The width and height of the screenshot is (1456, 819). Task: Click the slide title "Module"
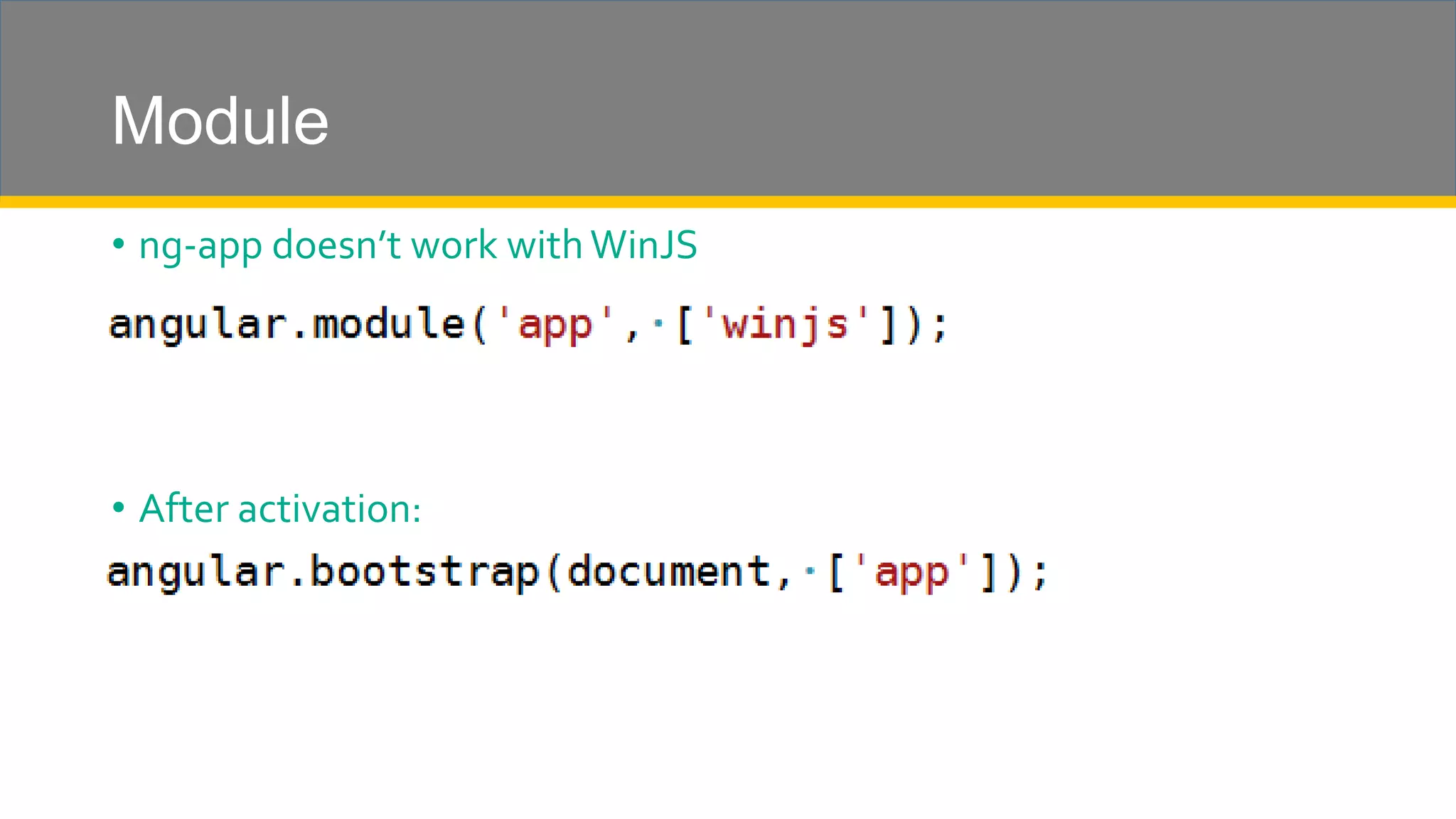pyautogui.click(x=220, y=121)
